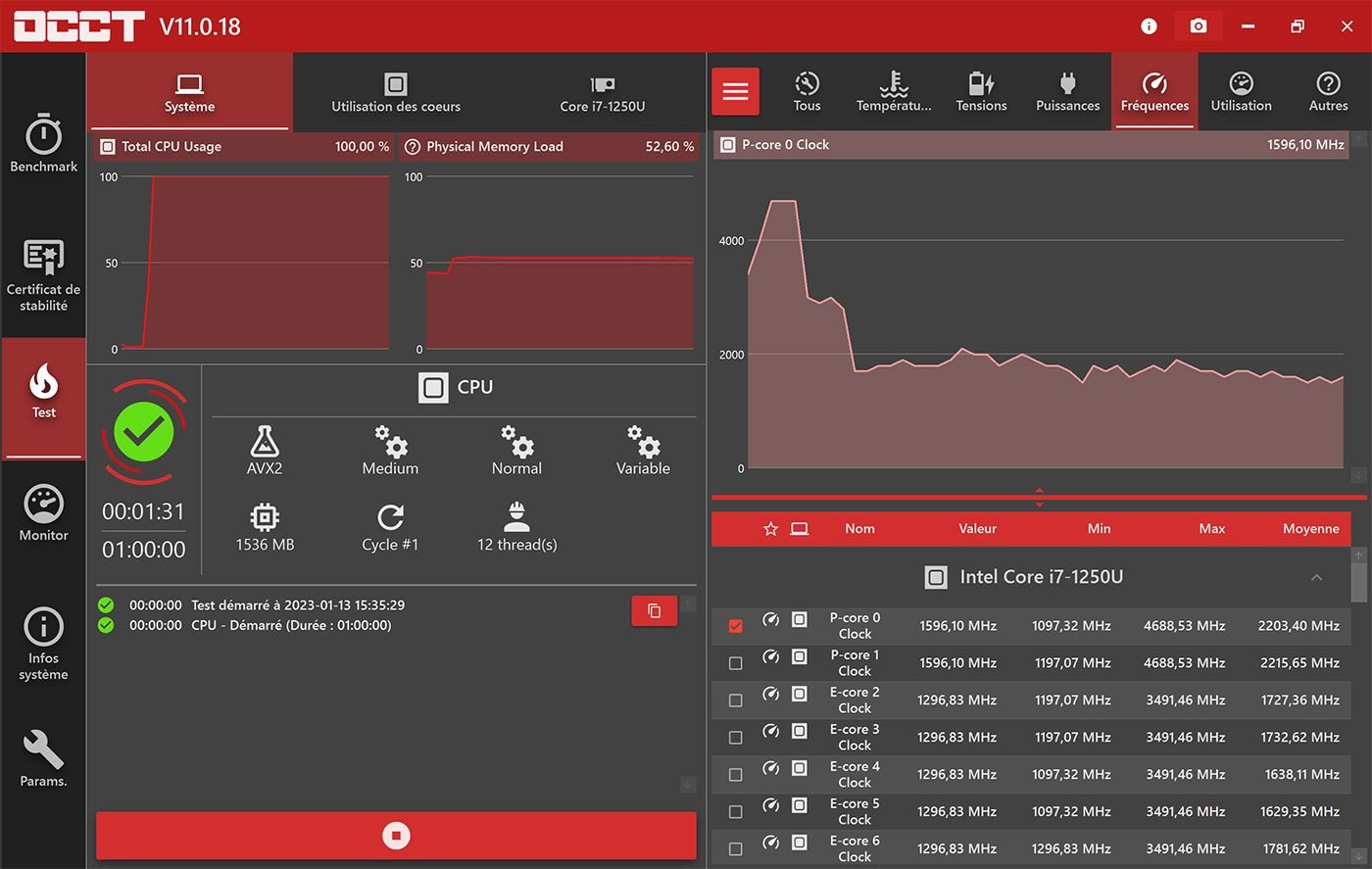This screenshot has height=869, width=1372.
Task: Take a screenshot with camera icon
Action: tap(1198, 26)
